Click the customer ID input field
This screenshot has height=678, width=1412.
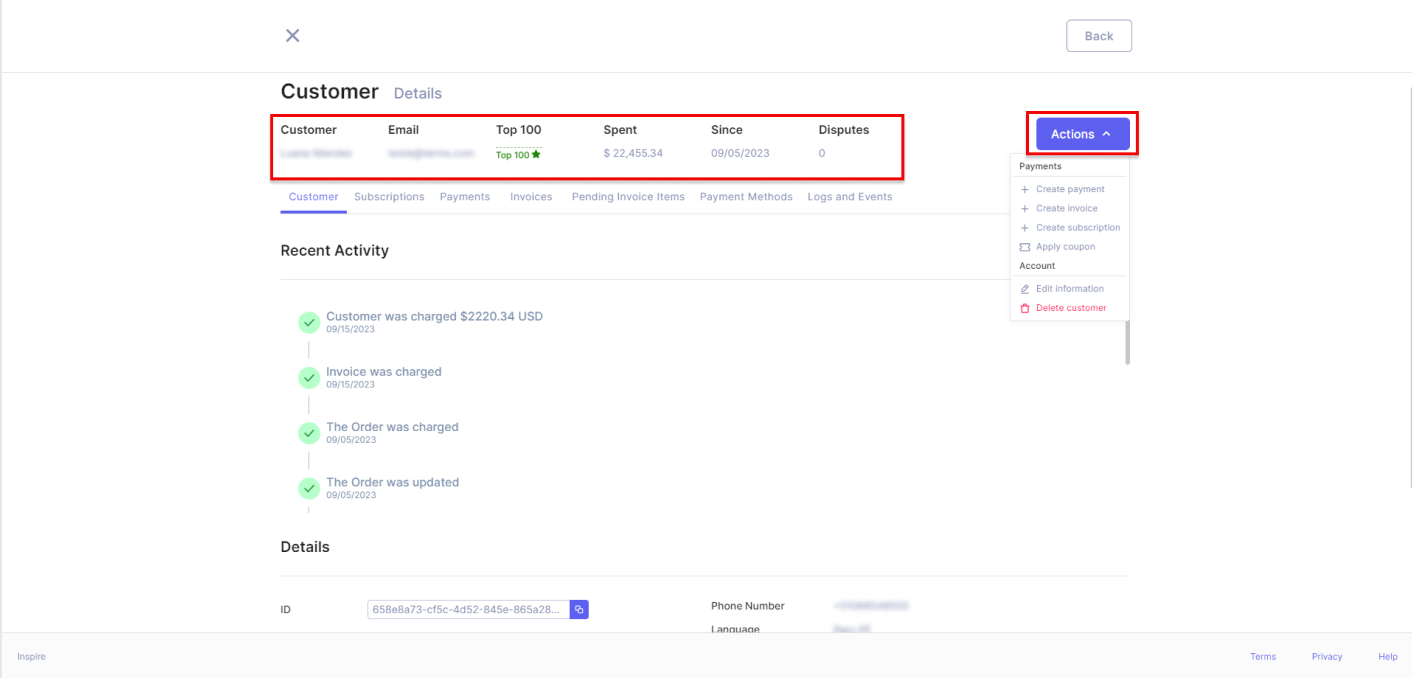(x=469, y=609)
